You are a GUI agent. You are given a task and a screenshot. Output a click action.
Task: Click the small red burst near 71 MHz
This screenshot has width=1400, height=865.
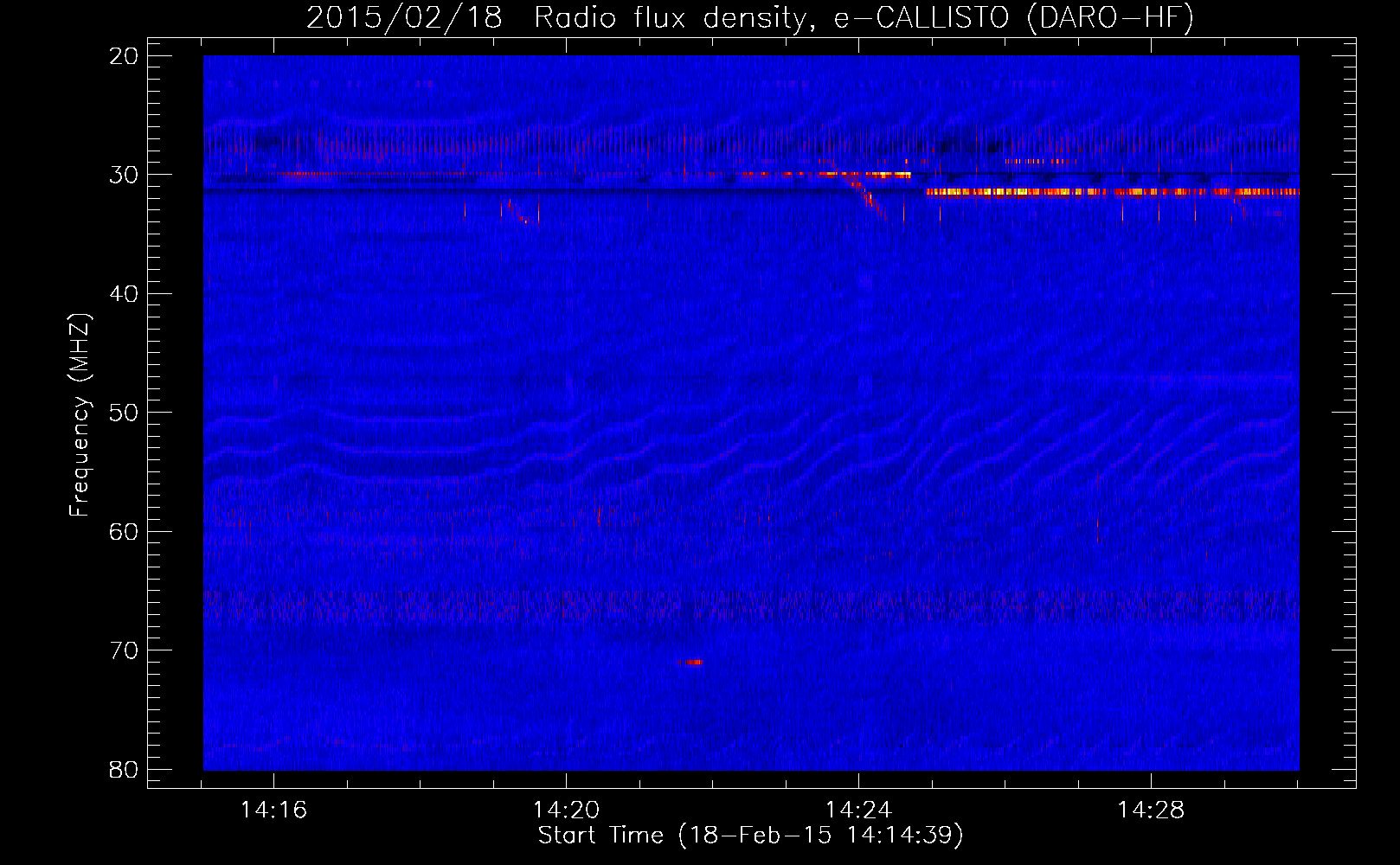pos(690,663)
